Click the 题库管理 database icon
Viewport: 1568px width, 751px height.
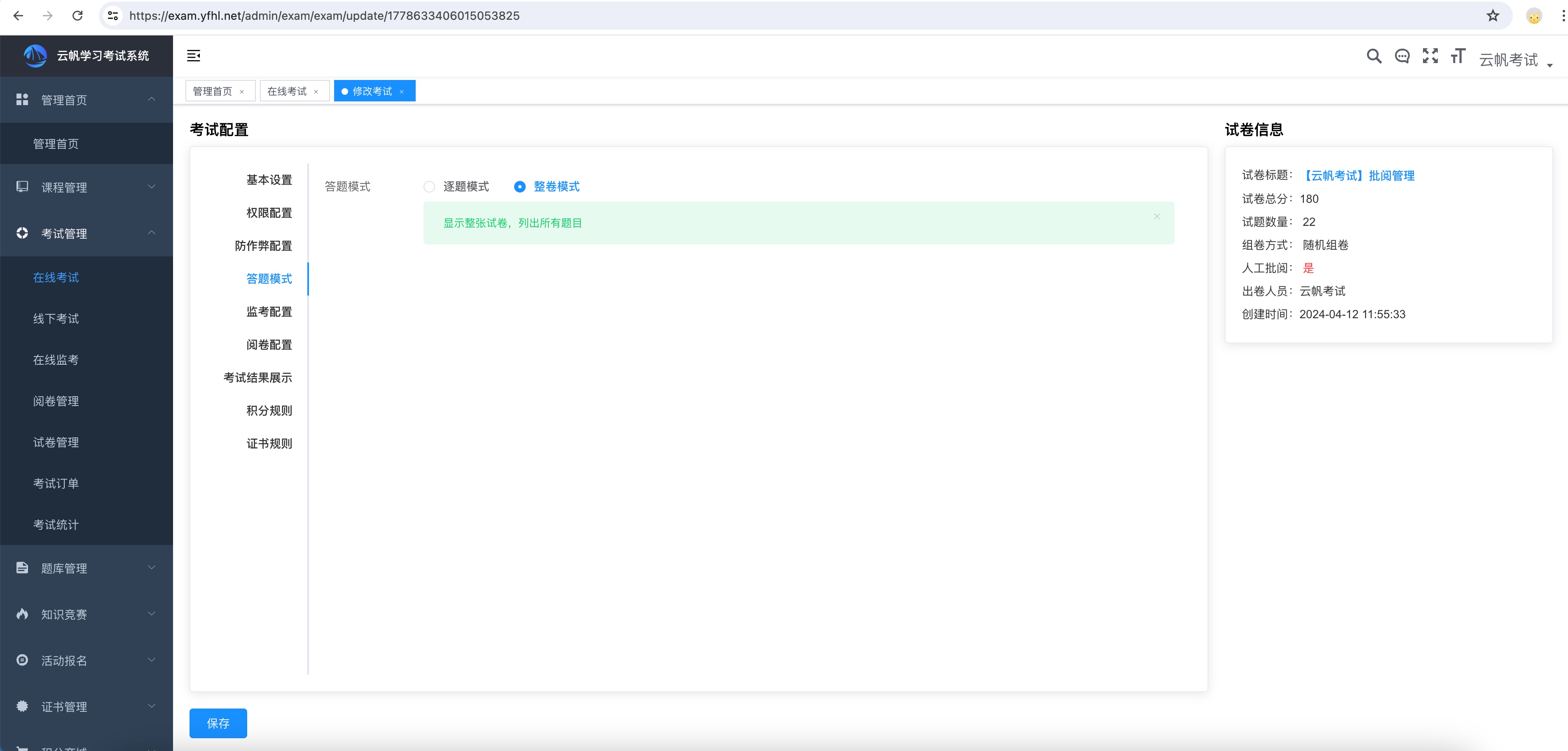(x=20, y=567)
